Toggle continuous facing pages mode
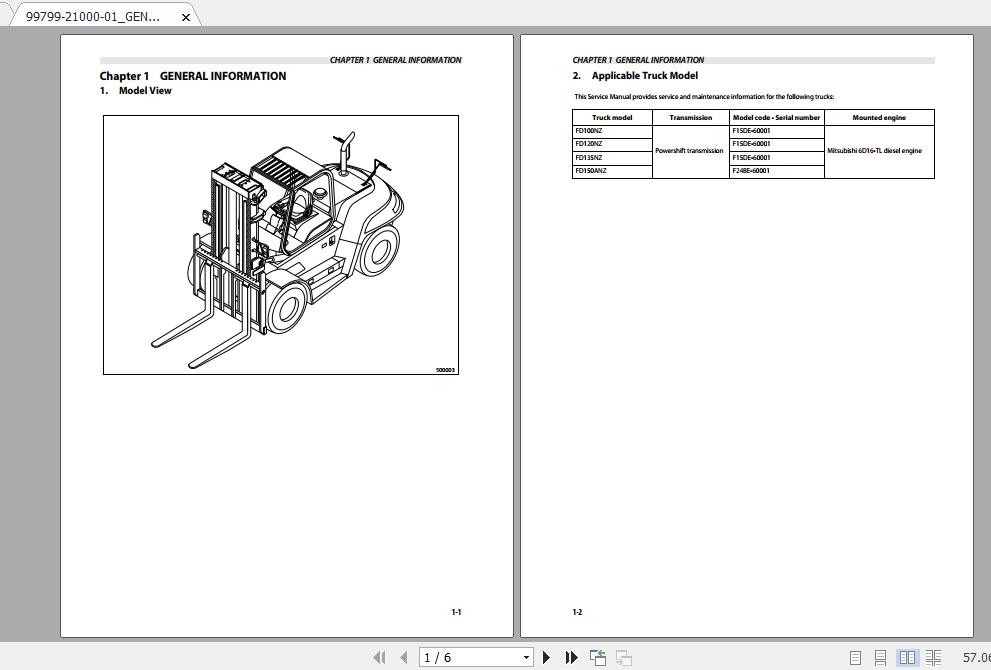This screenshot has width=991, height=670. click(933, 657)
